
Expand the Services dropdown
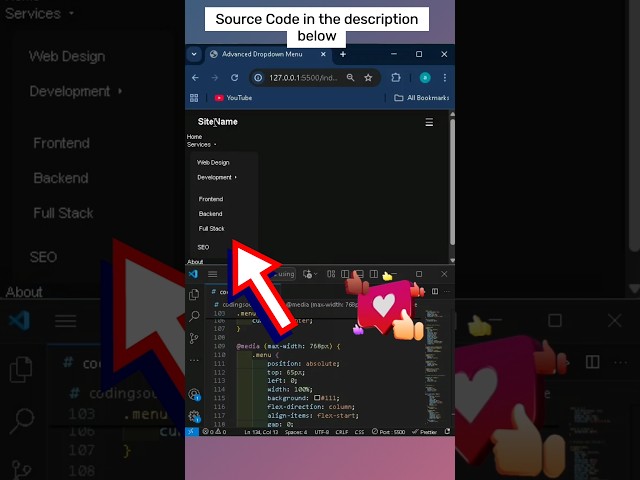click(x=201, y=144)
